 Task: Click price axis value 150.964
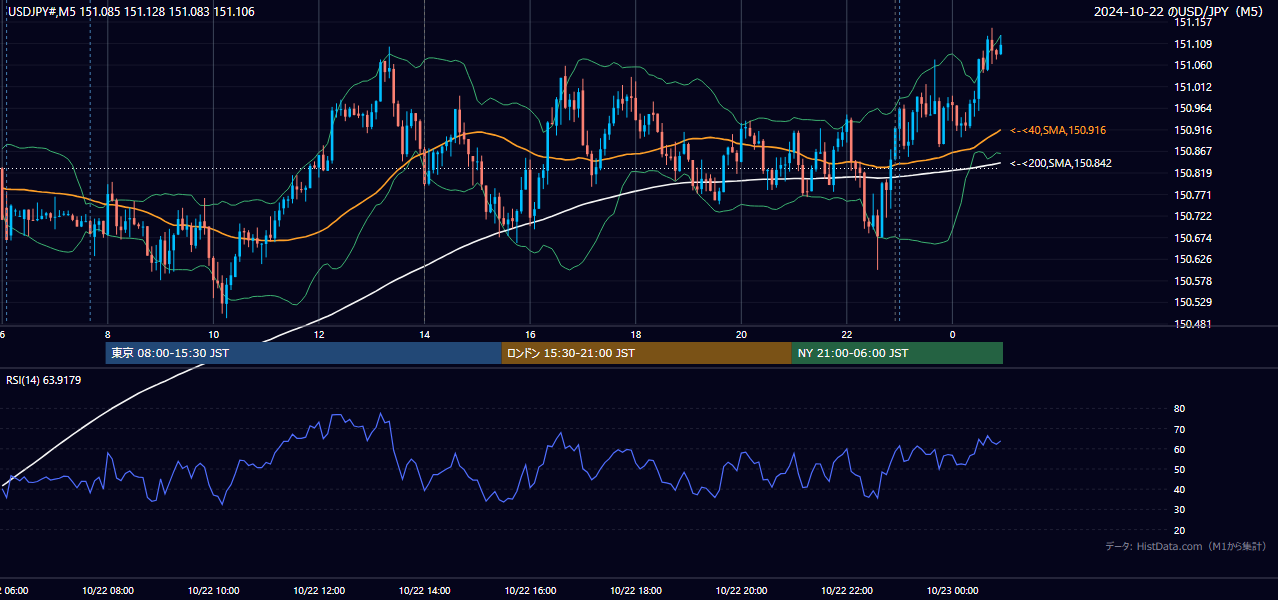(1192, 108)
